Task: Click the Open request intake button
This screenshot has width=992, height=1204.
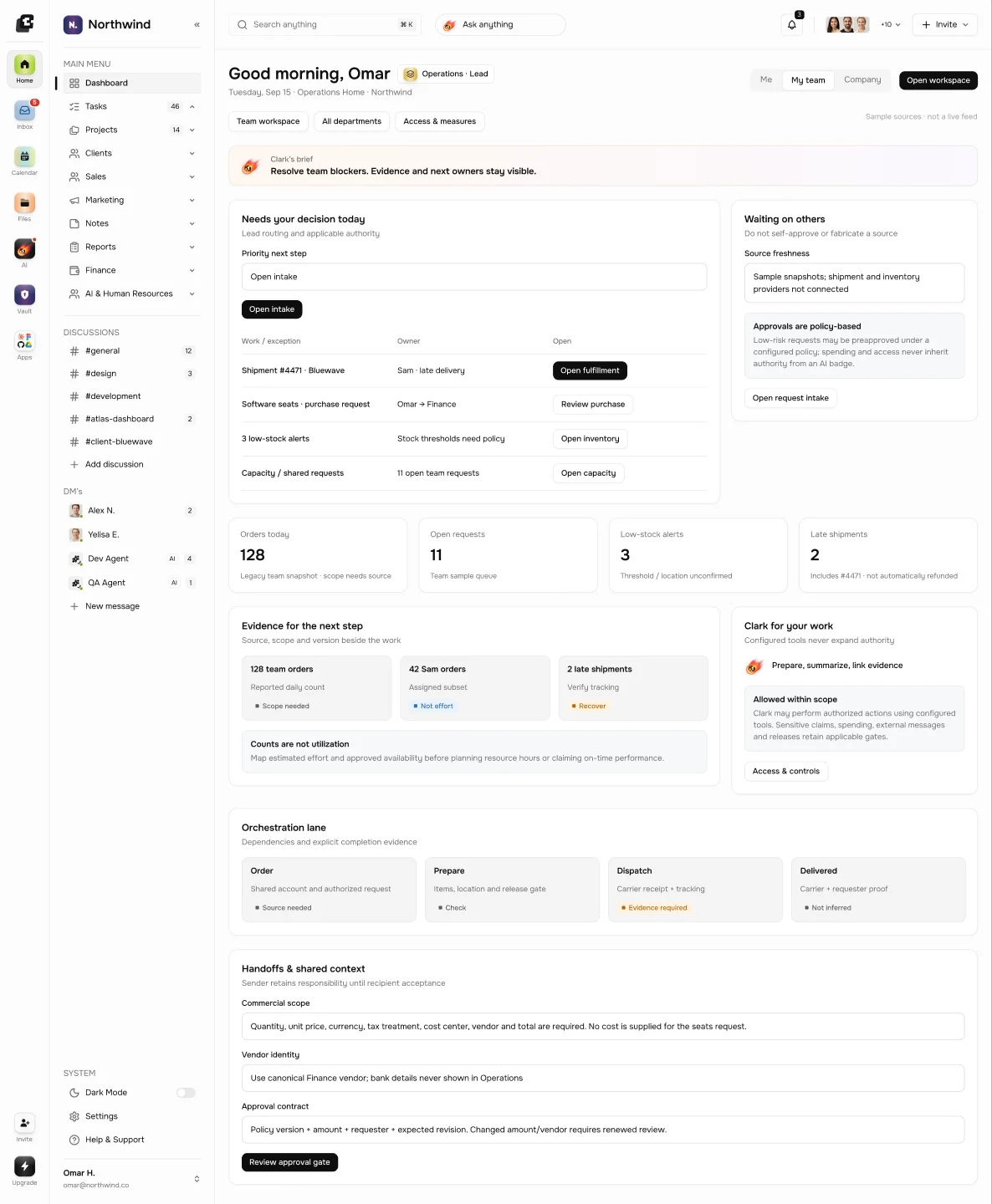Action: coord(790,398)
